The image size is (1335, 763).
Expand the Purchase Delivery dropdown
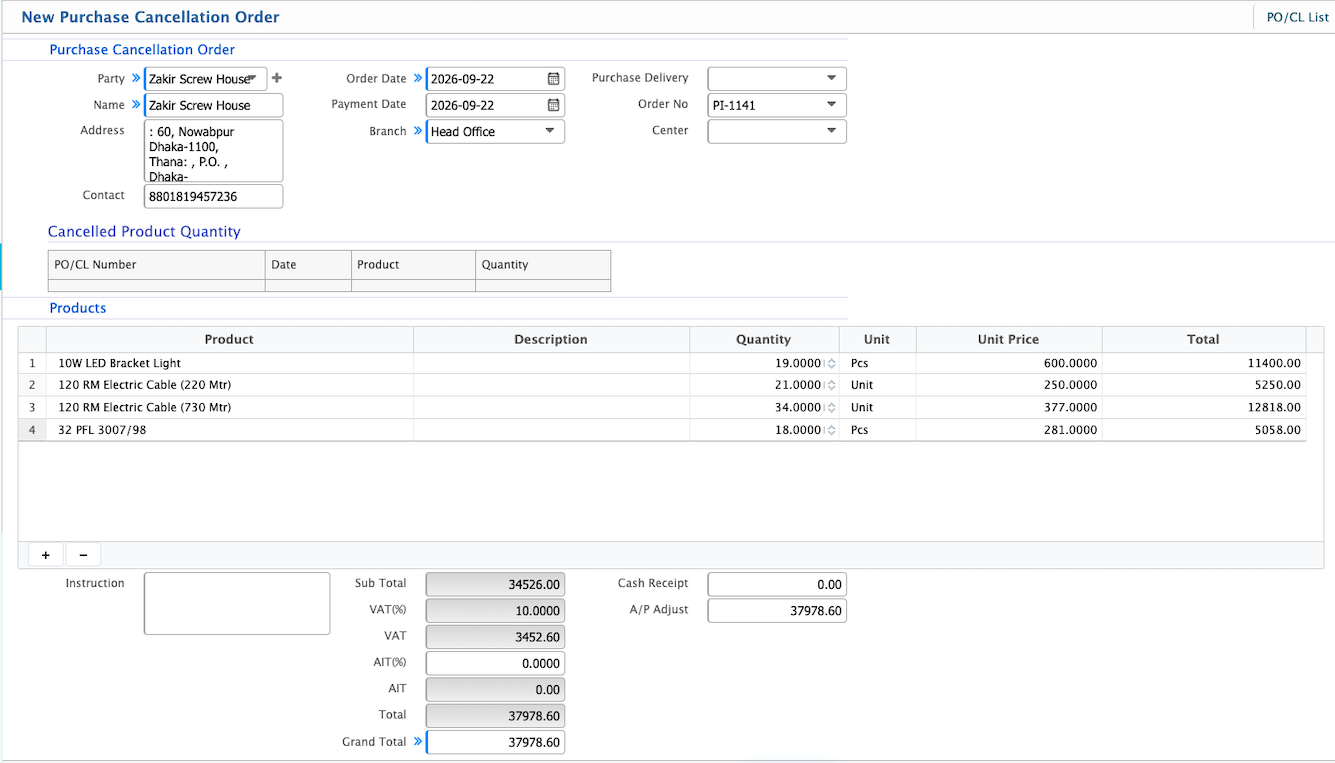click(x=831, y=78)
